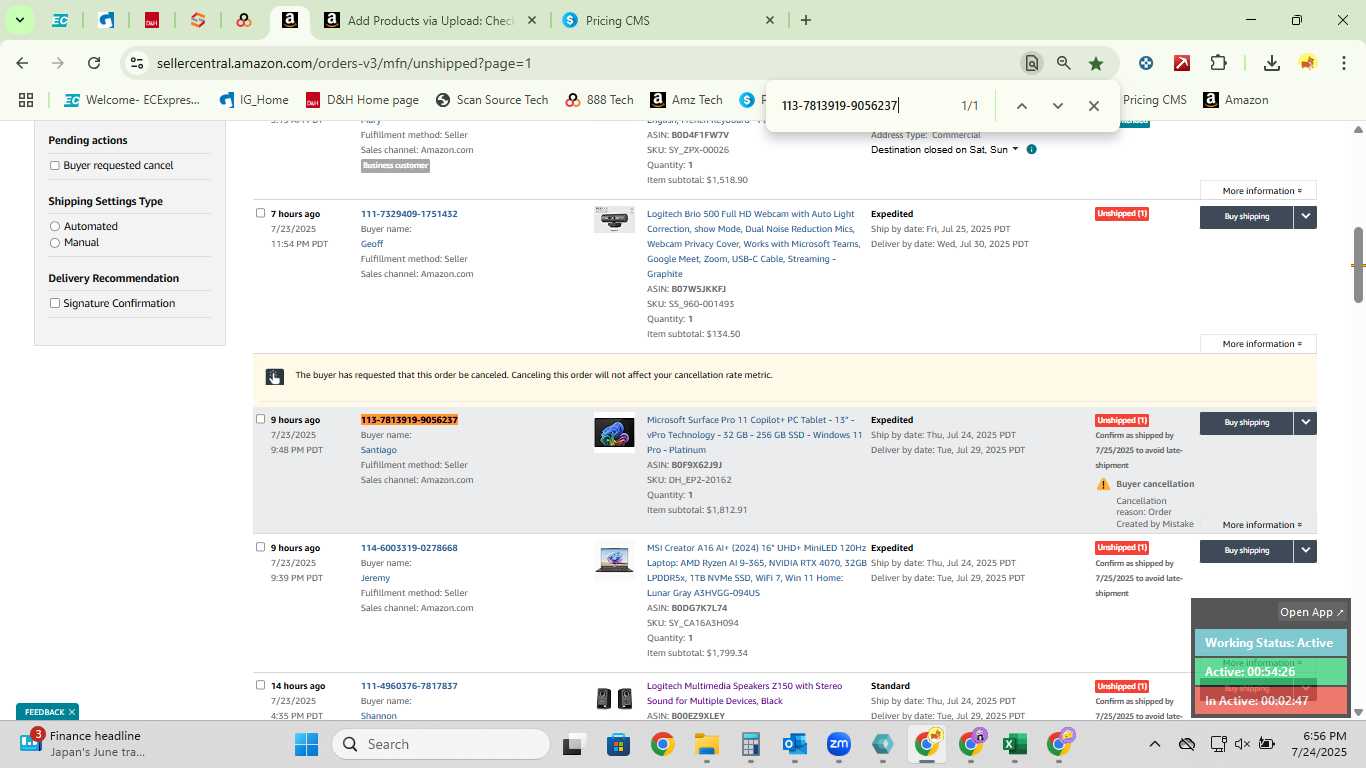Open the IG_Home bookmark
The image size is (1366, 768).
point(254,100)
